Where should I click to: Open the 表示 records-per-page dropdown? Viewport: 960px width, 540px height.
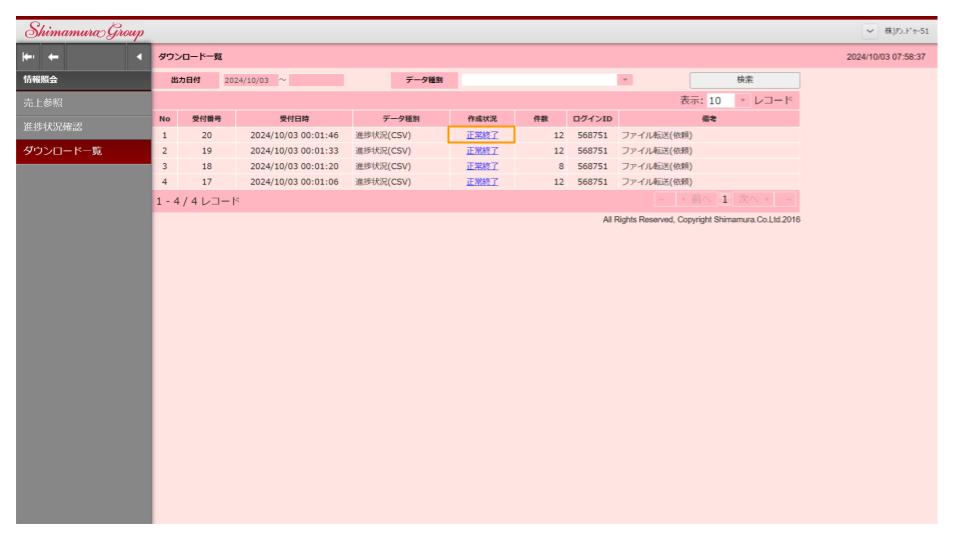pos(743,101)
